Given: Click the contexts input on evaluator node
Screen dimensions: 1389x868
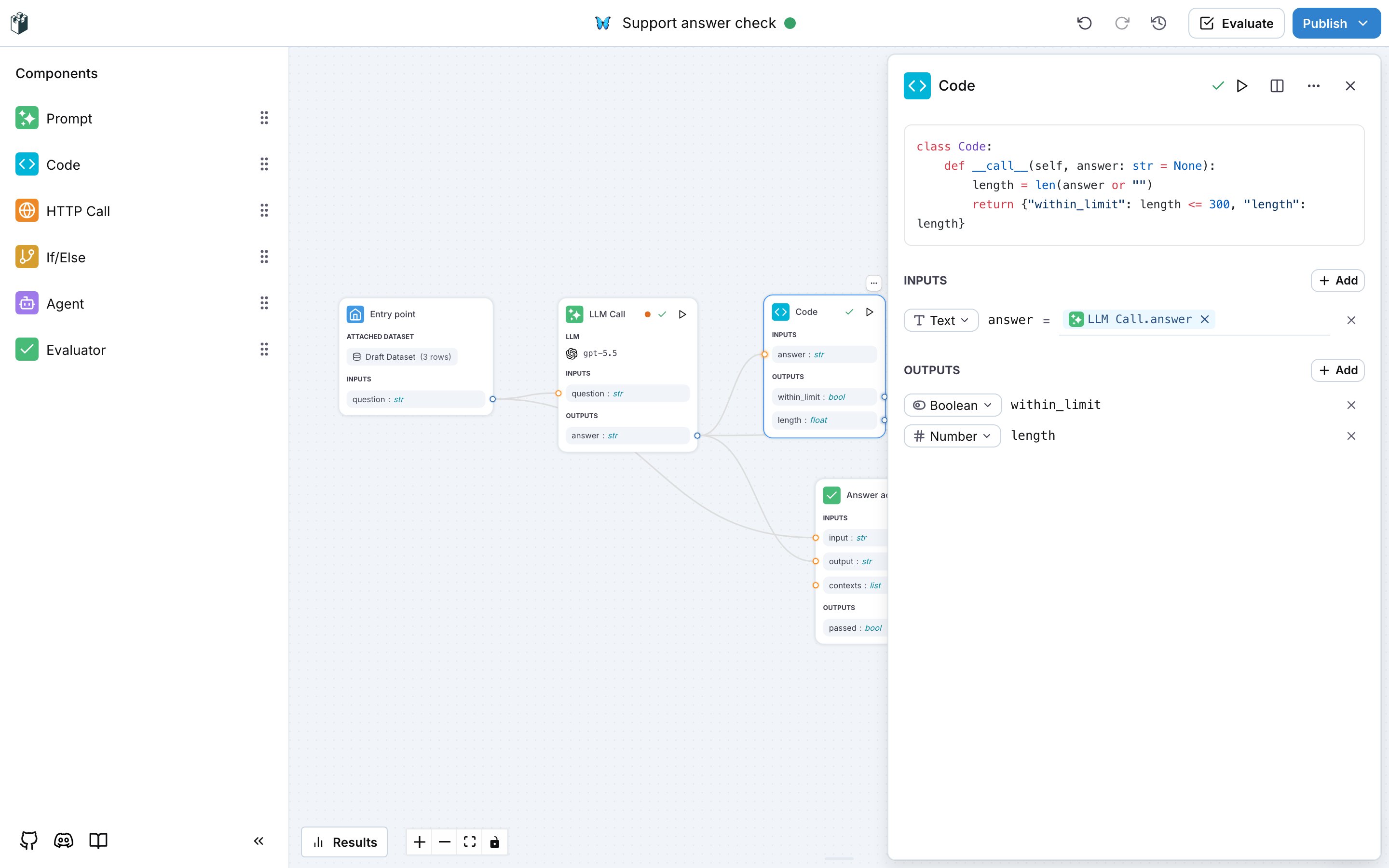Looking at the screenshot, I should coord(855,585).
